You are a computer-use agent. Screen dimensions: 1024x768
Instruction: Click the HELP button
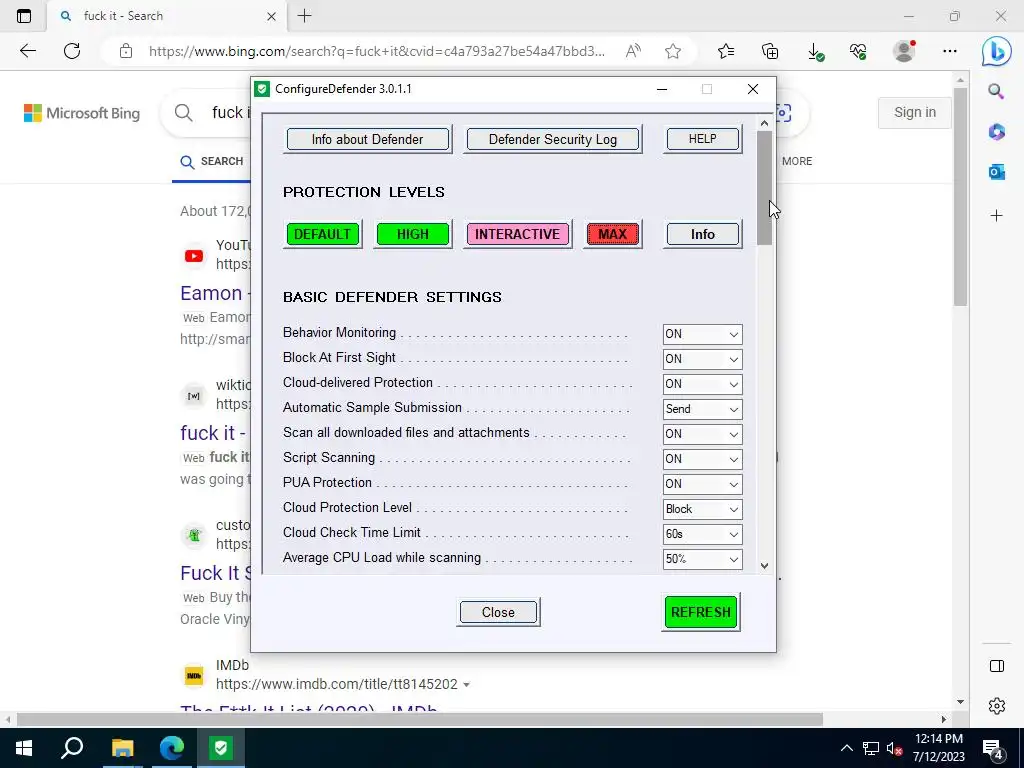pos(703,139)
